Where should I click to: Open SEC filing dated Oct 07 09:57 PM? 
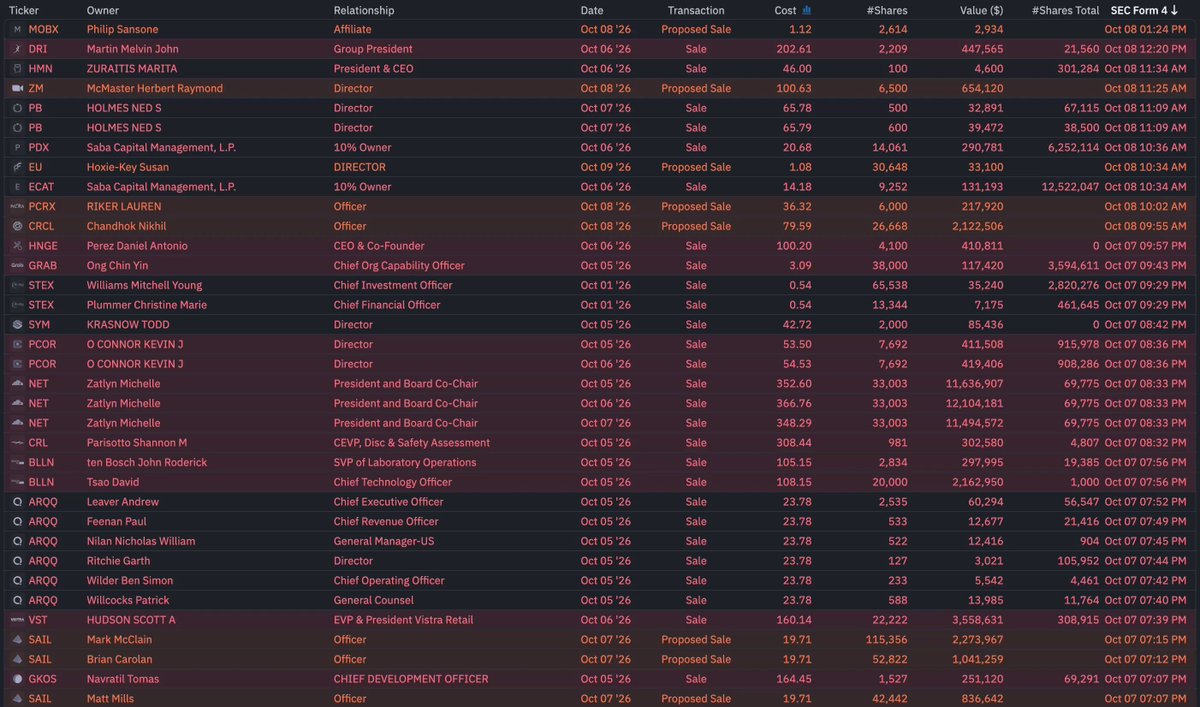pos(1145,246)
